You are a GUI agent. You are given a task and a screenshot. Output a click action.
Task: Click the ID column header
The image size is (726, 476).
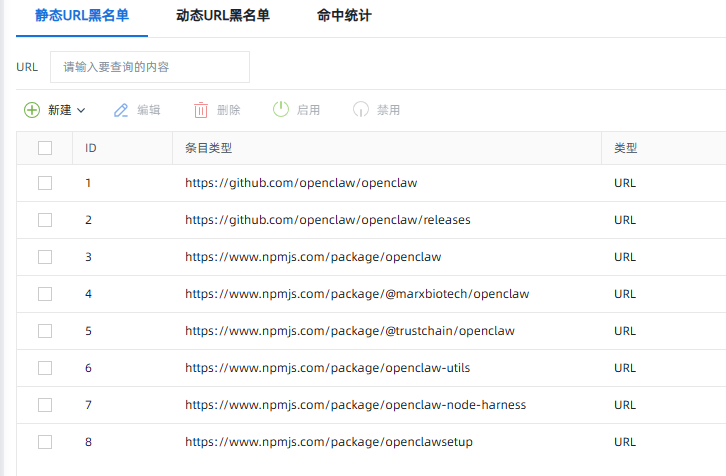tap(91, 148)
